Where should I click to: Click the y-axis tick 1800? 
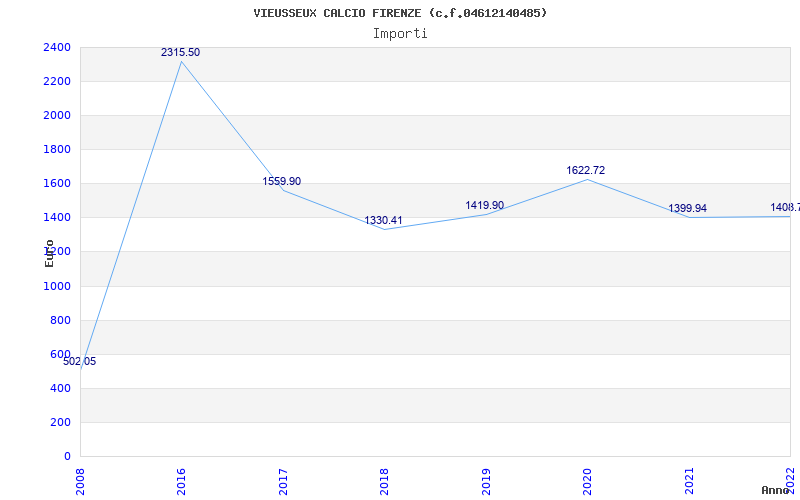pyautogui.click(x=57, y=149)
